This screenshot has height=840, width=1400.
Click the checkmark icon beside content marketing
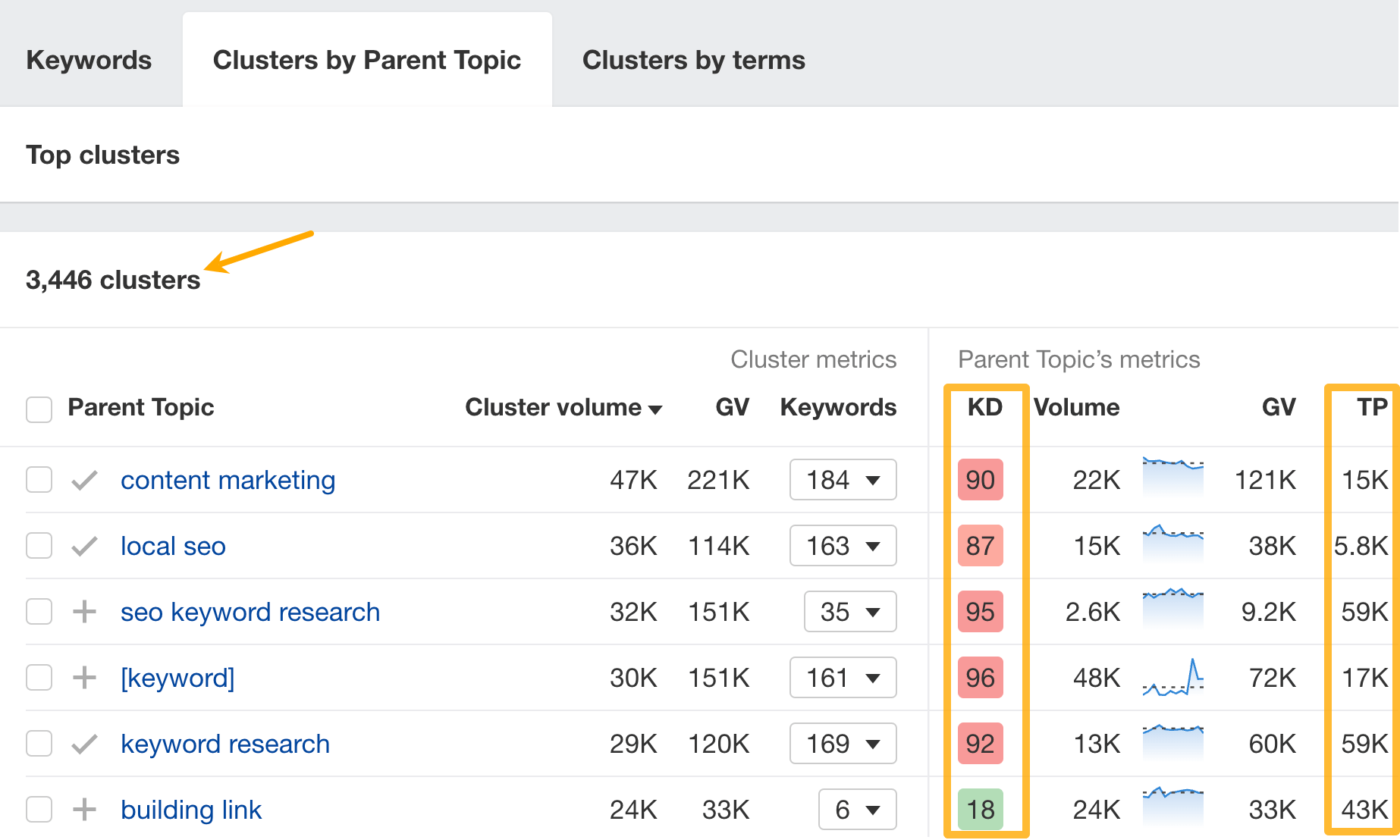click(83, 479)
